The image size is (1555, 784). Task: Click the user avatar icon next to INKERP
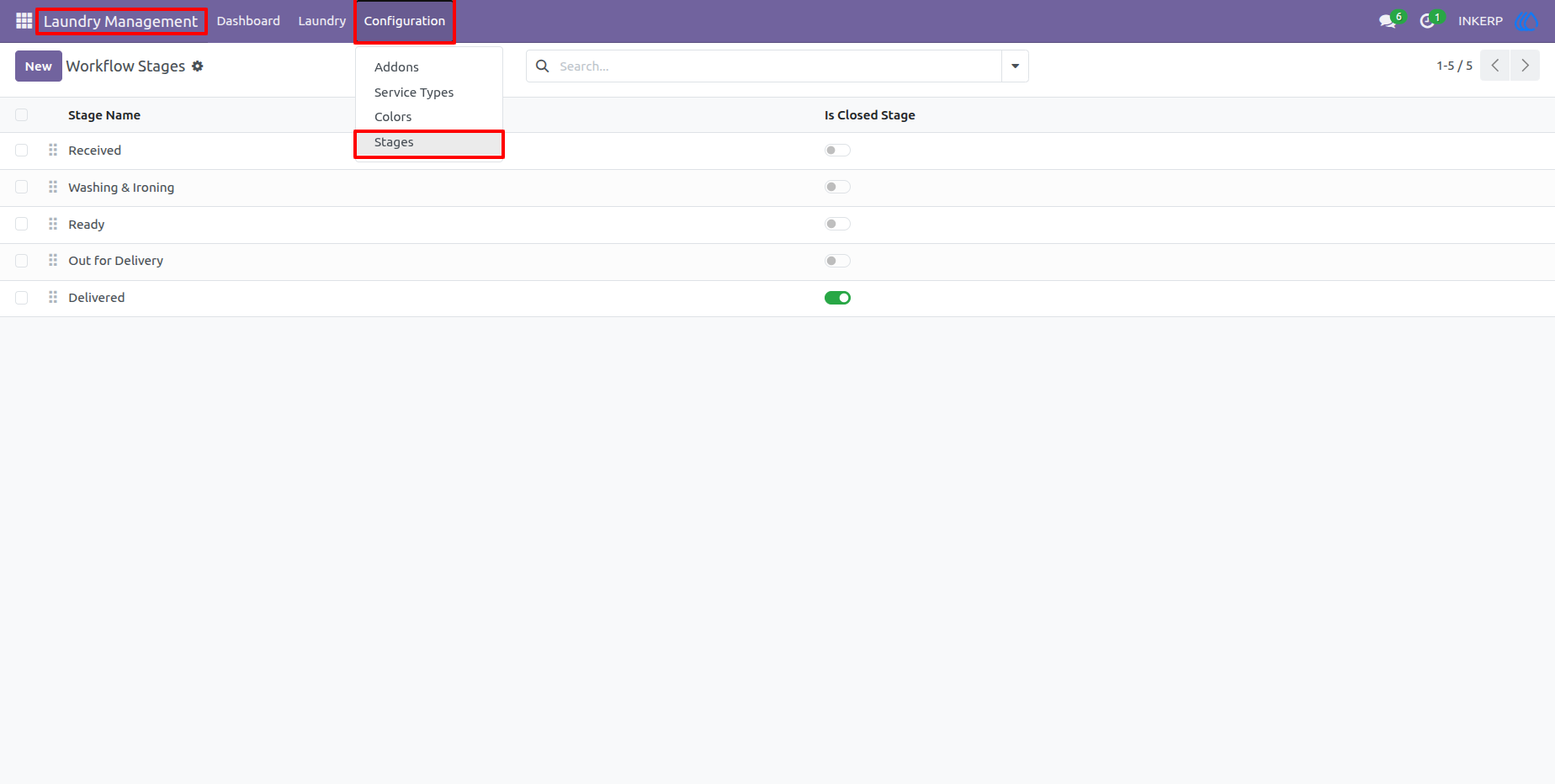pos(1526,21)
